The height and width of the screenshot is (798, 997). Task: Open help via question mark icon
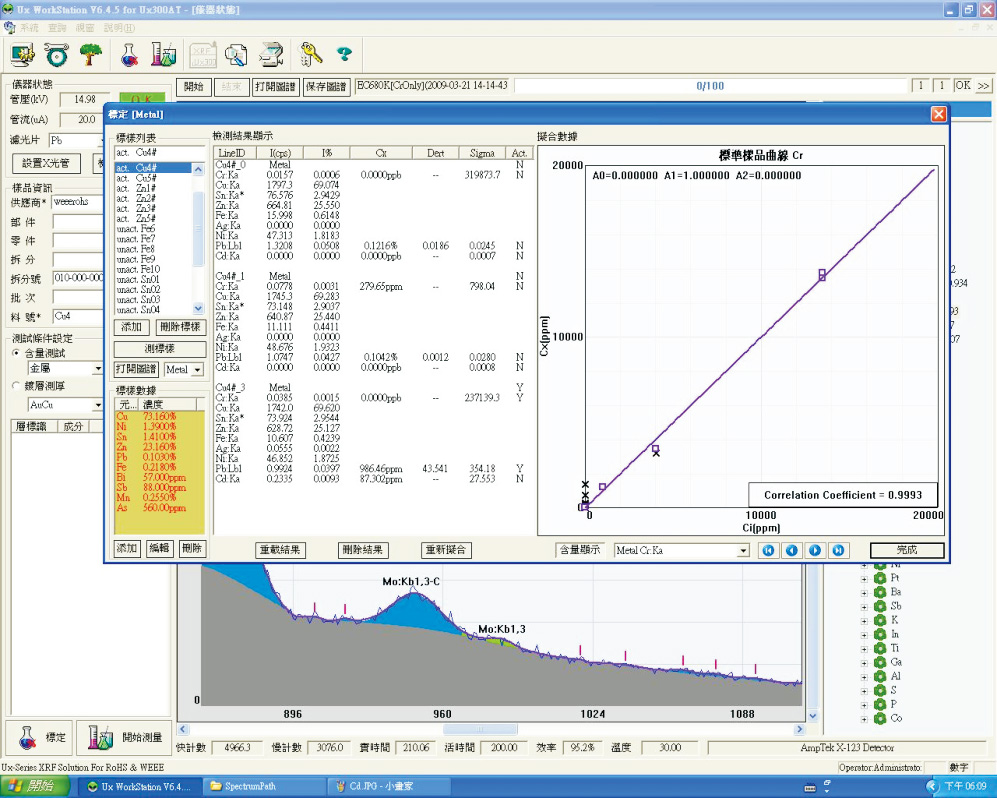coord(345,54)
